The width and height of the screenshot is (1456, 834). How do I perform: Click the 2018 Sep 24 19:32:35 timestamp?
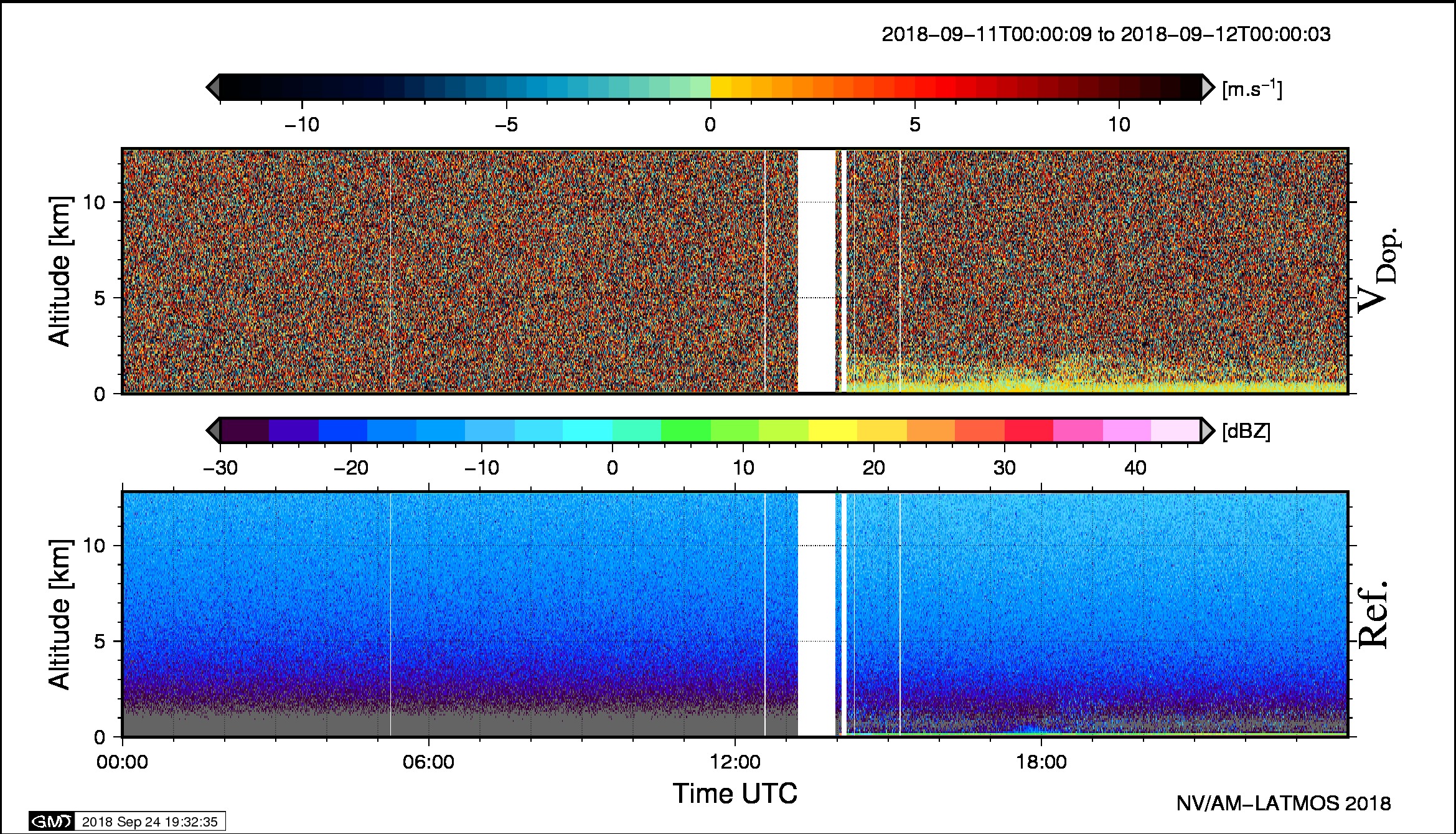coord(149,822)
